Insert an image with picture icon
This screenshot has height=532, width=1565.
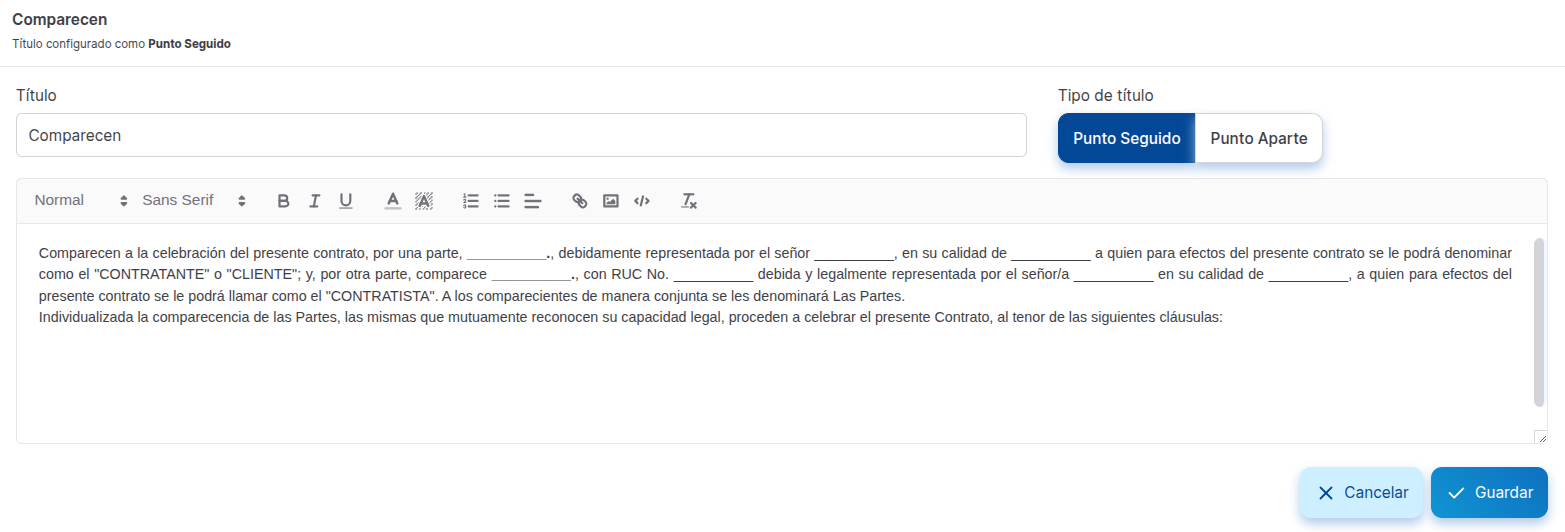point(611,201)
